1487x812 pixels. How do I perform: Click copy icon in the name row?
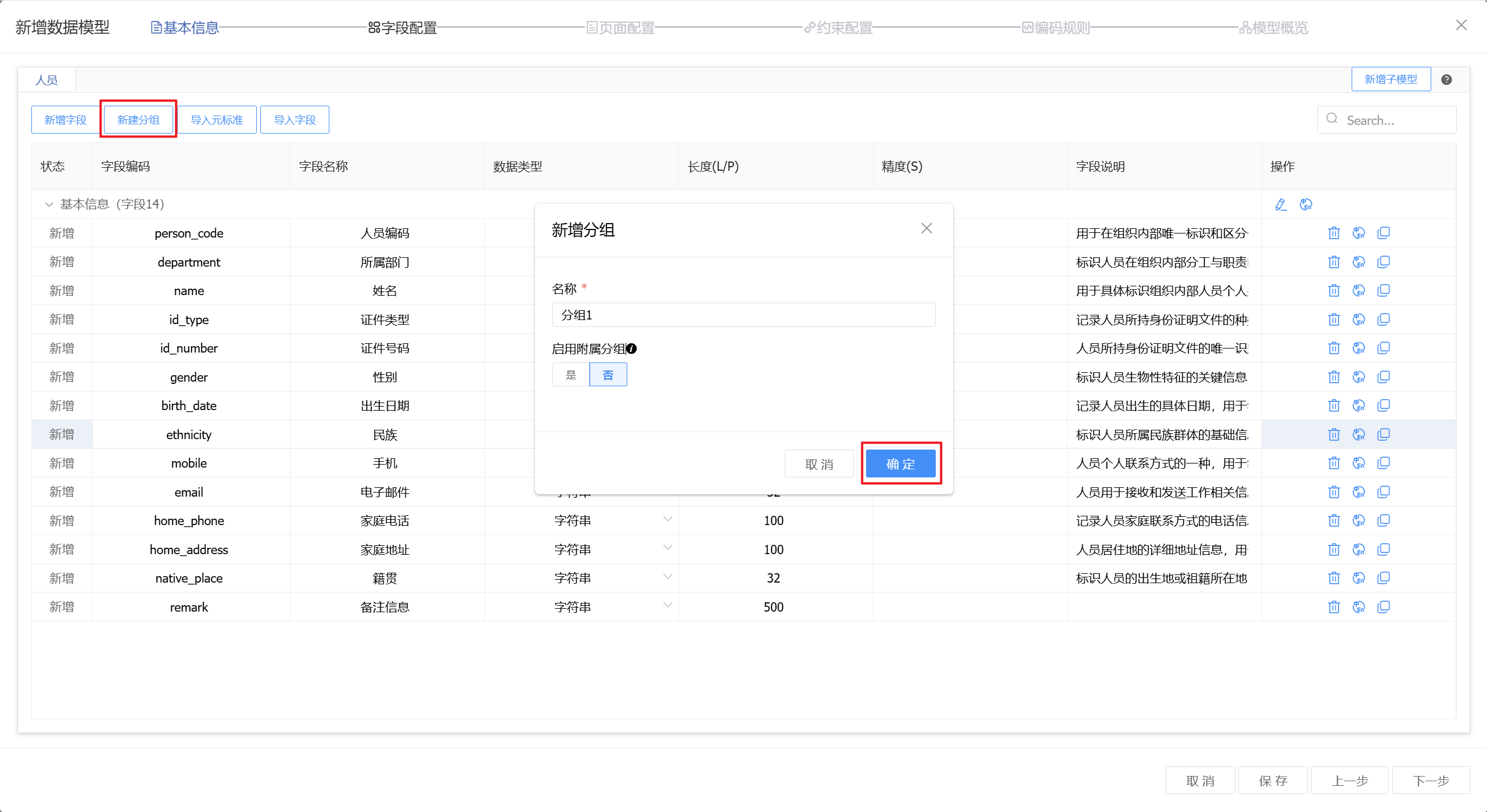pos(1384,290)
